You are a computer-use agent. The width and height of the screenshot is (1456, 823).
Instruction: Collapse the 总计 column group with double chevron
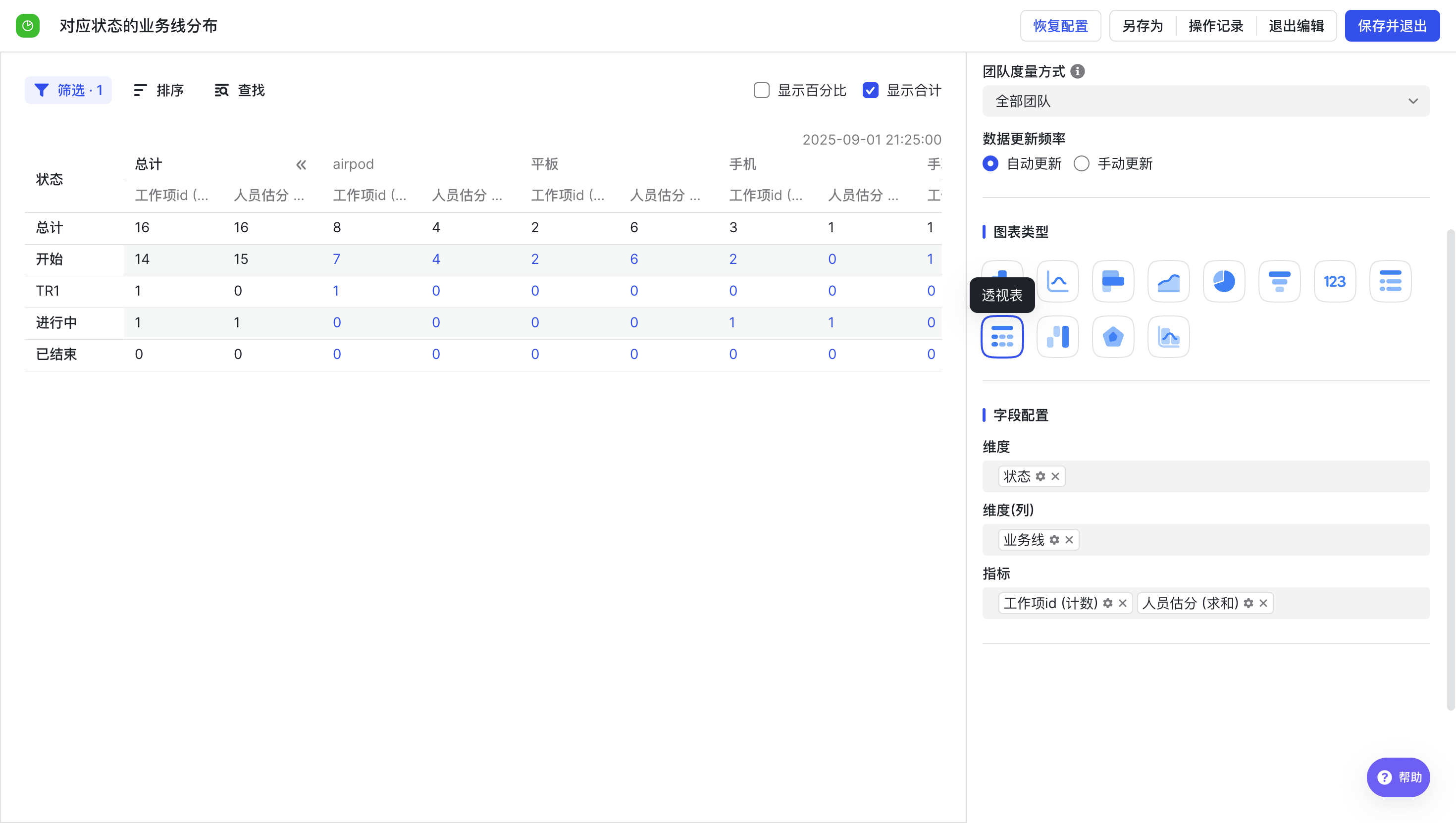[x=301, y=165]
